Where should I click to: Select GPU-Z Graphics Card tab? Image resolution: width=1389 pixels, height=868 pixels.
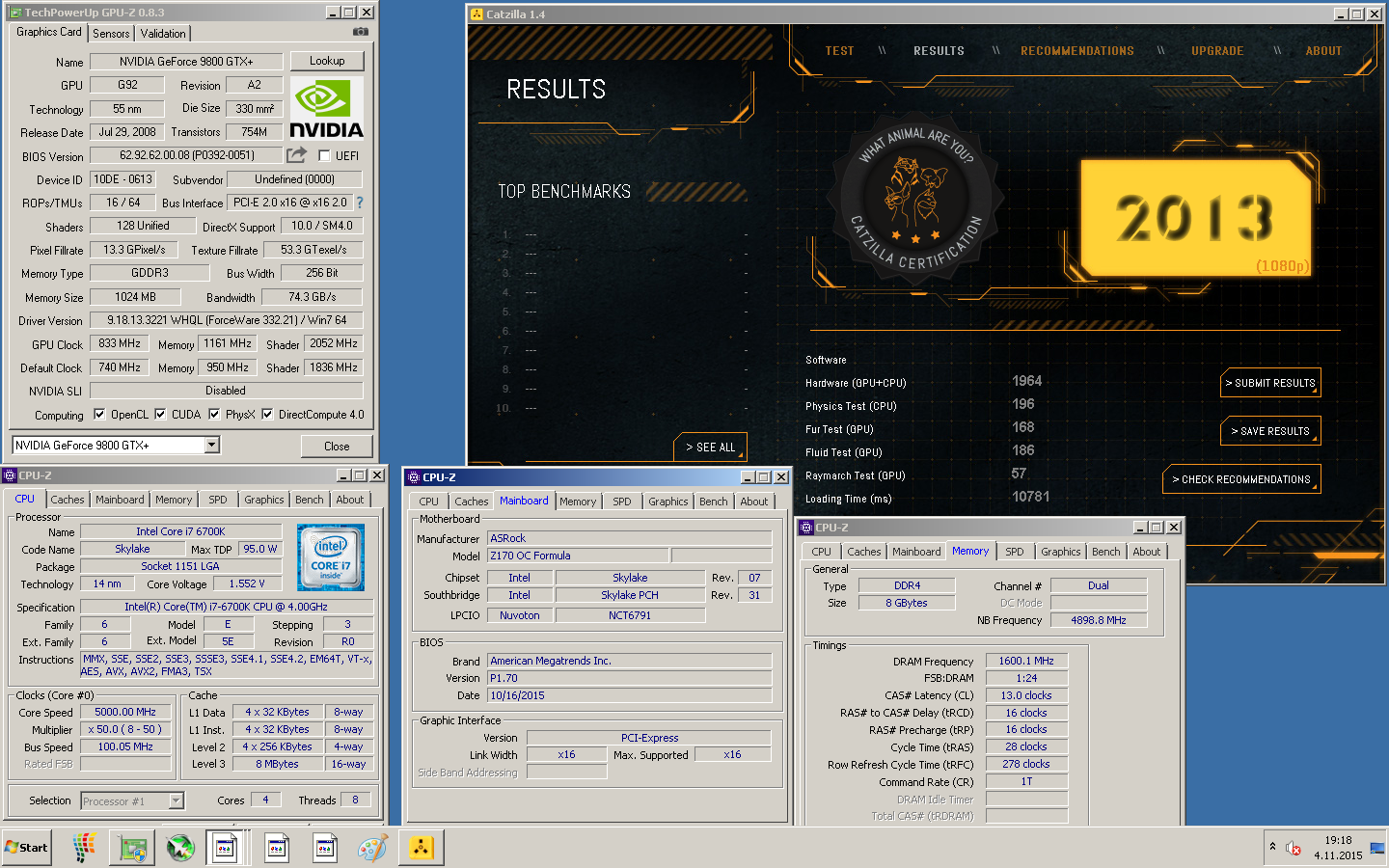tap(49, 32)
